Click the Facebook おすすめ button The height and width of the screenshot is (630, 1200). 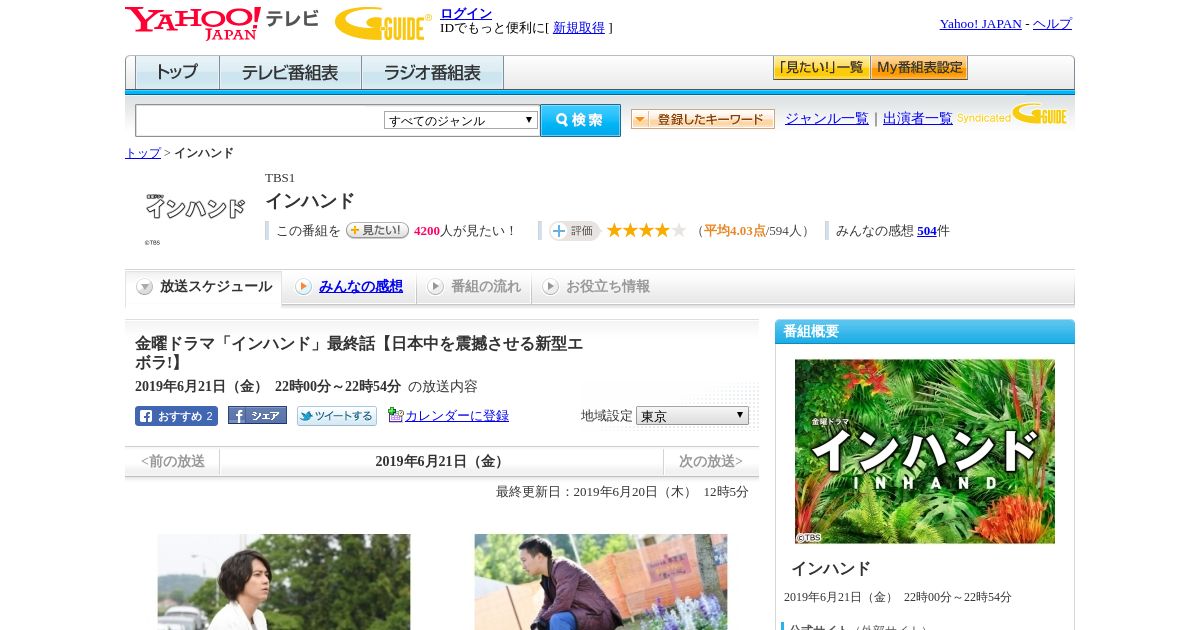(176, 416)
